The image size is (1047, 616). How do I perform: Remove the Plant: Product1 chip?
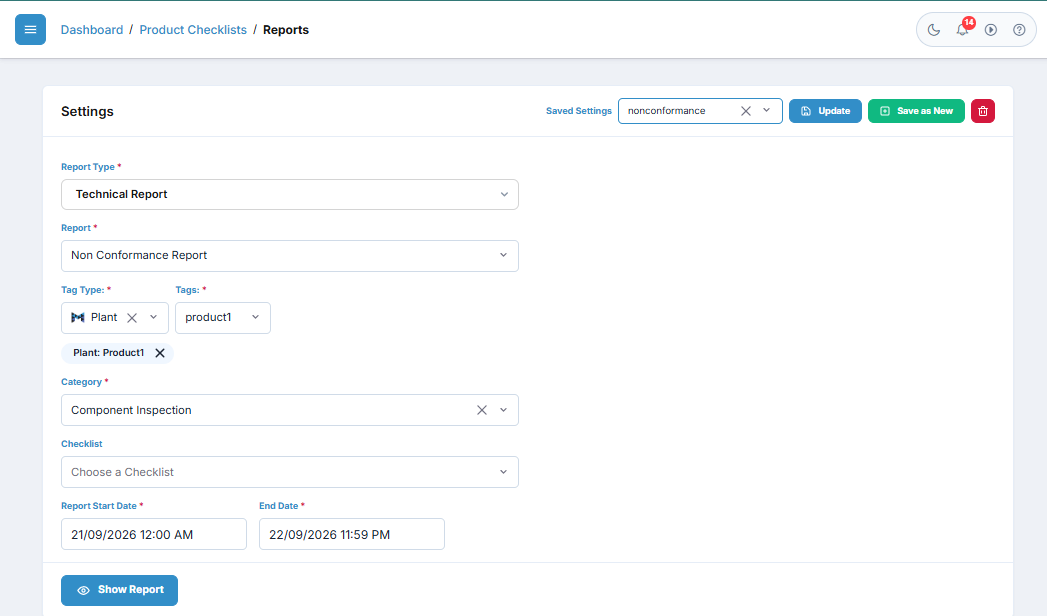[160, 353]
